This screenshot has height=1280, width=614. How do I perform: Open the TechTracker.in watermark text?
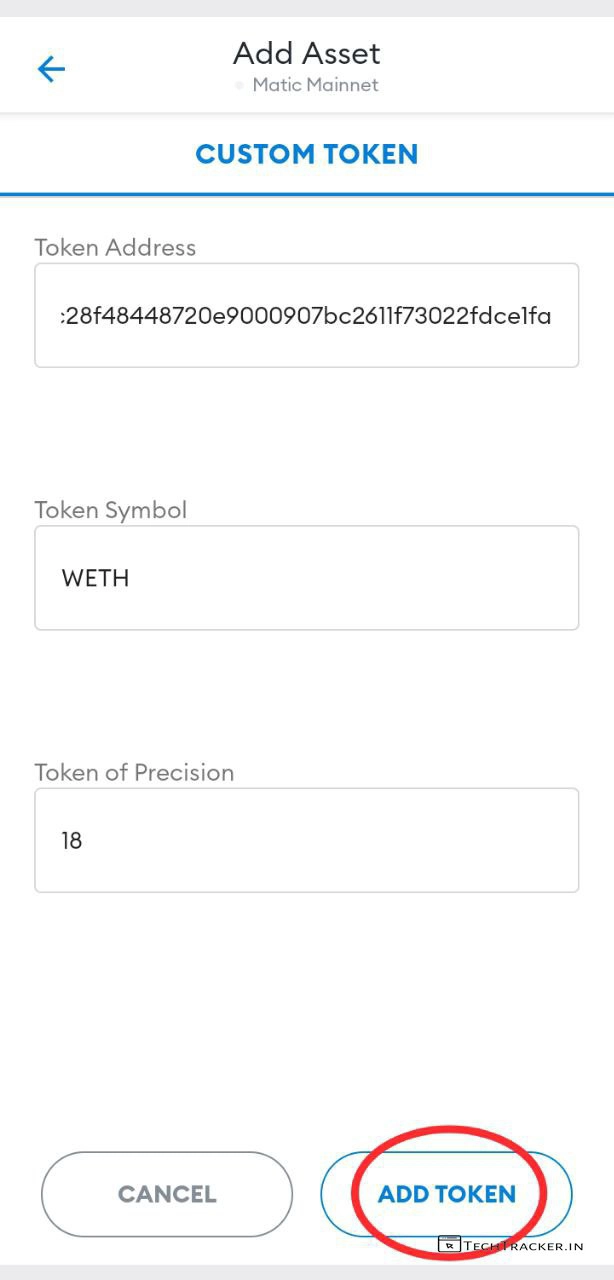[524, 1246]
